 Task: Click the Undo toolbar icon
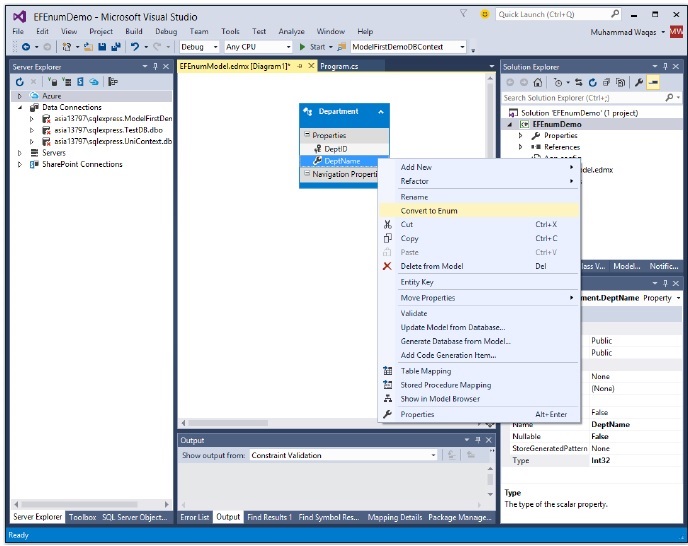coord(135,47)
